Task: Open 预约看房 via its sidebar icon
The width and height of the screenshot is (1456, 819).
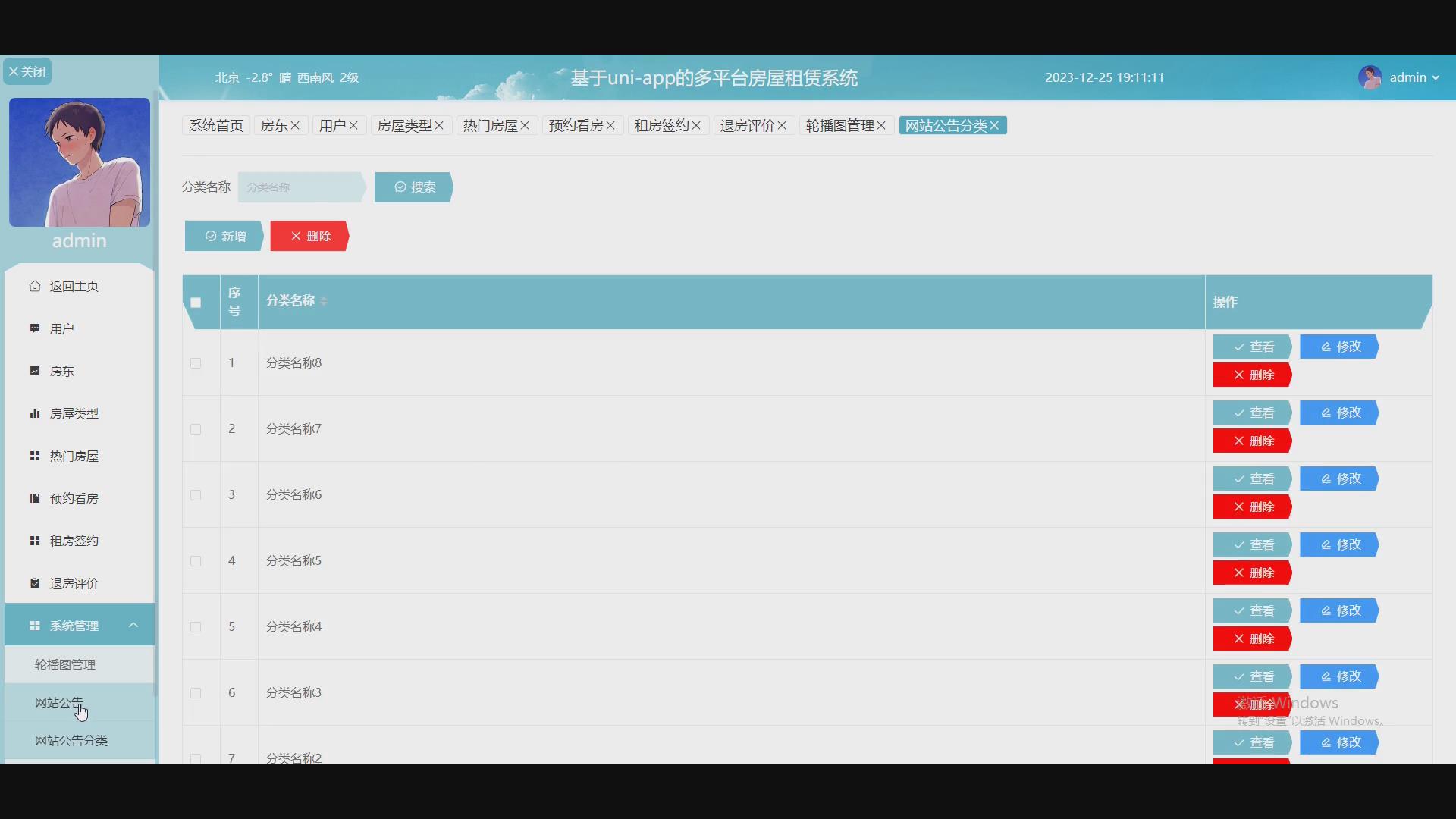Action: click(35, 497)
